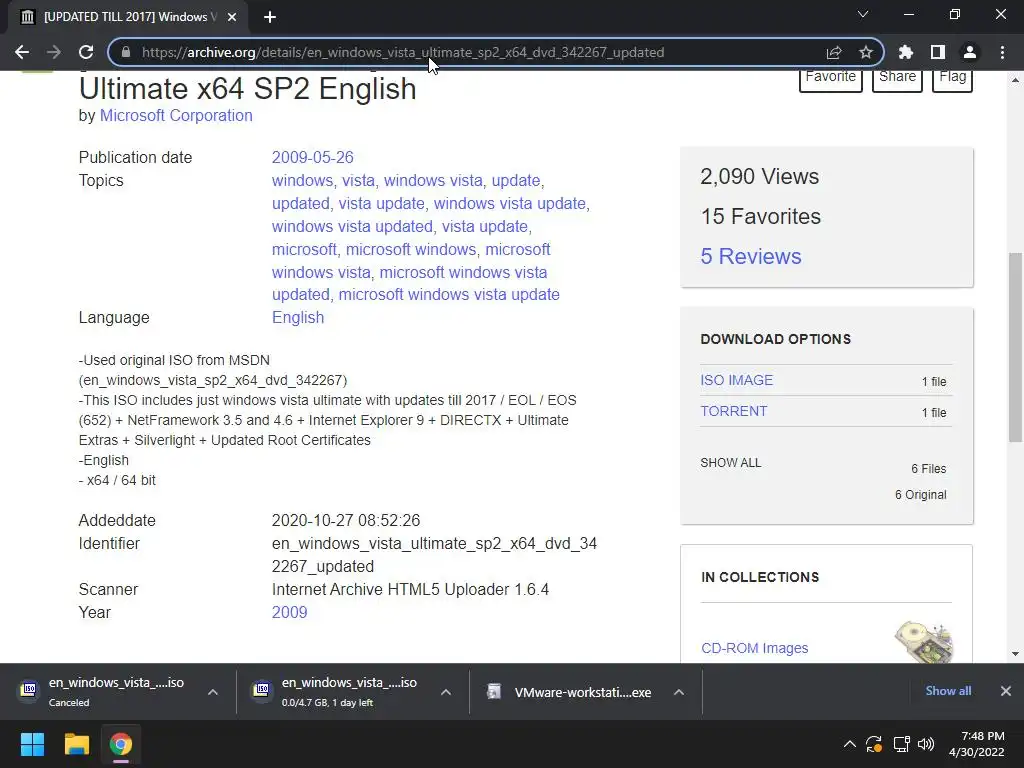Select the English language link
This screenshot has width=1024, height=768.
(298, 317)
